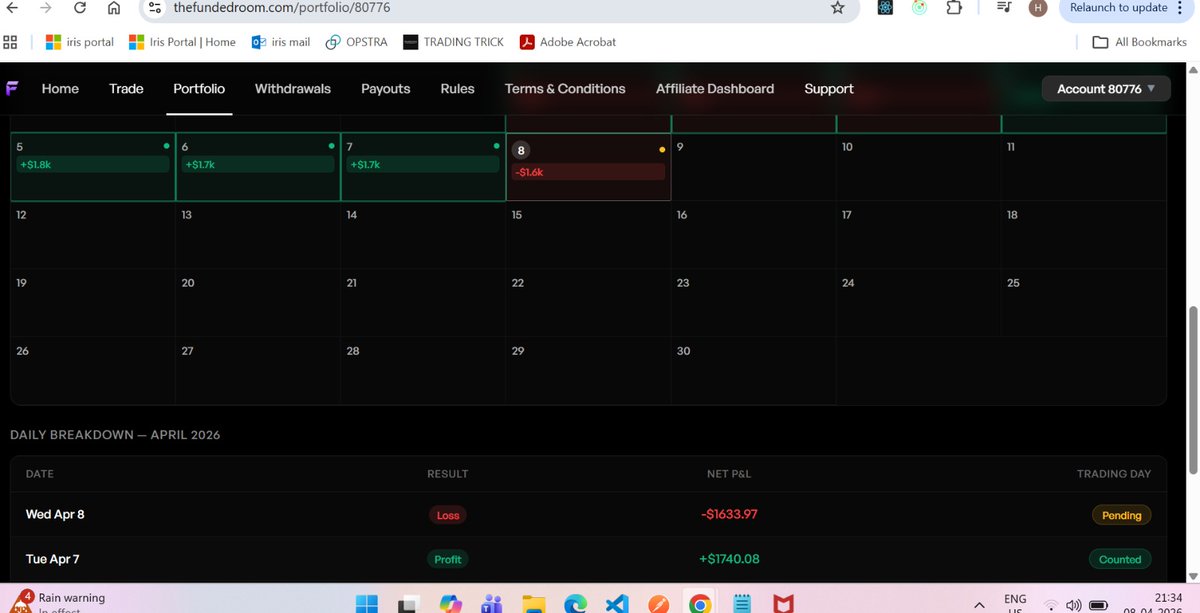1200x613 pixels.
Task: Click the Counted badge for Tue Apr 7
Action: point(1120,559)
